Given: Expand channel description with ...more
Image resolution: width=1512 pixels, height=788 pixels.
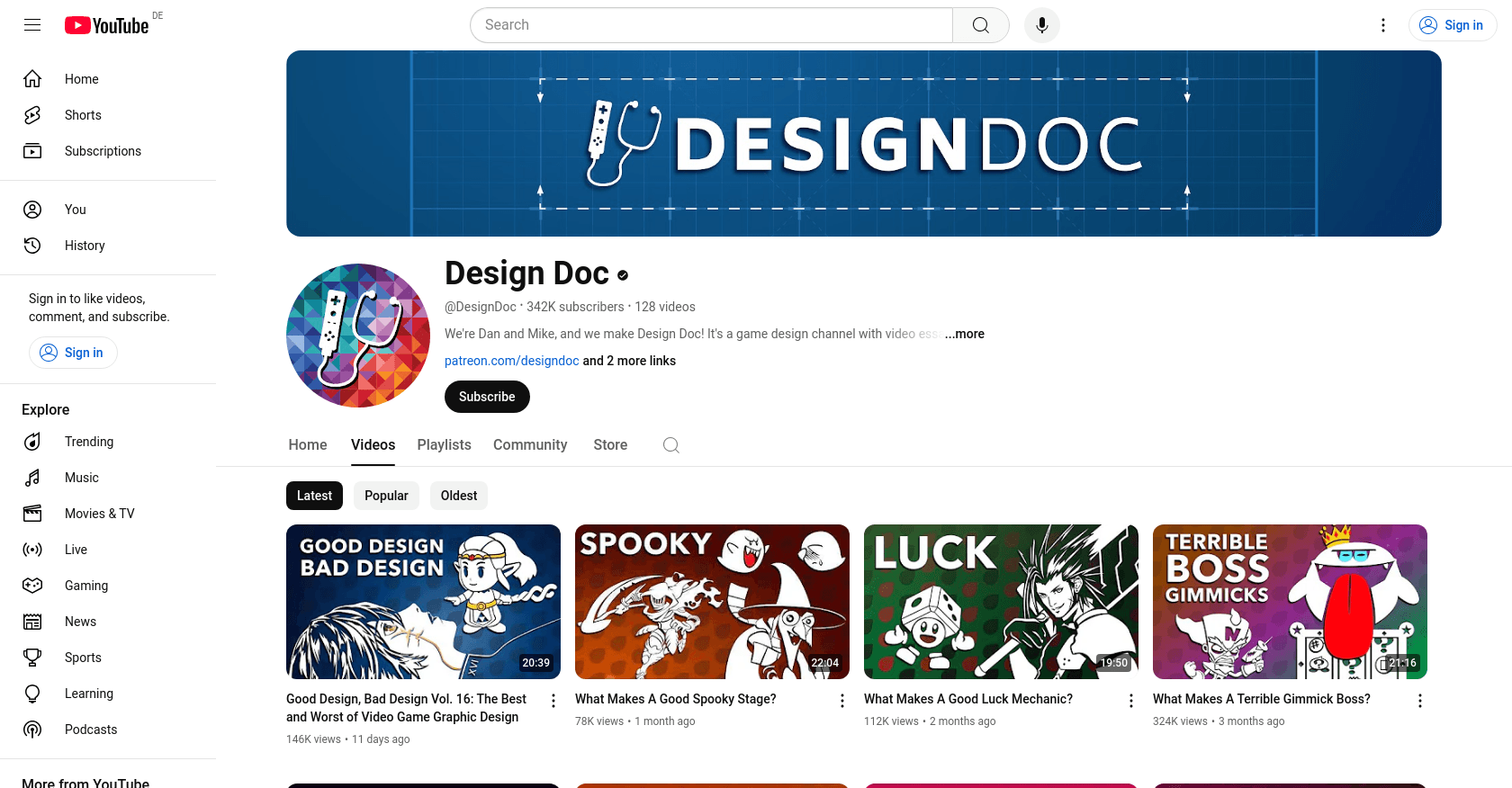Looking at the screenshot, I should [965, 334].
